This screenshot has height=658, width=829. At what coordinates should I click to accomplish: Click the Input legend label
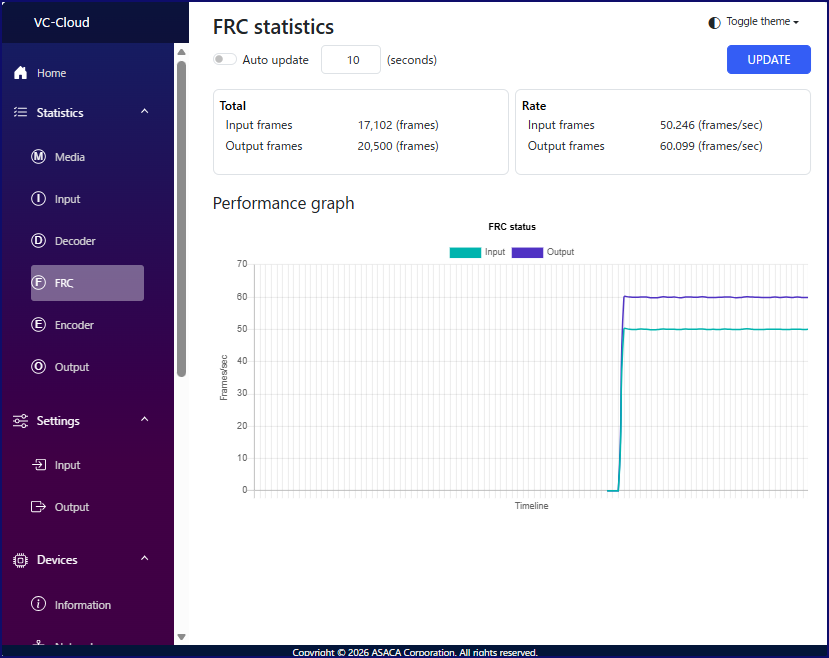point(495,252)
